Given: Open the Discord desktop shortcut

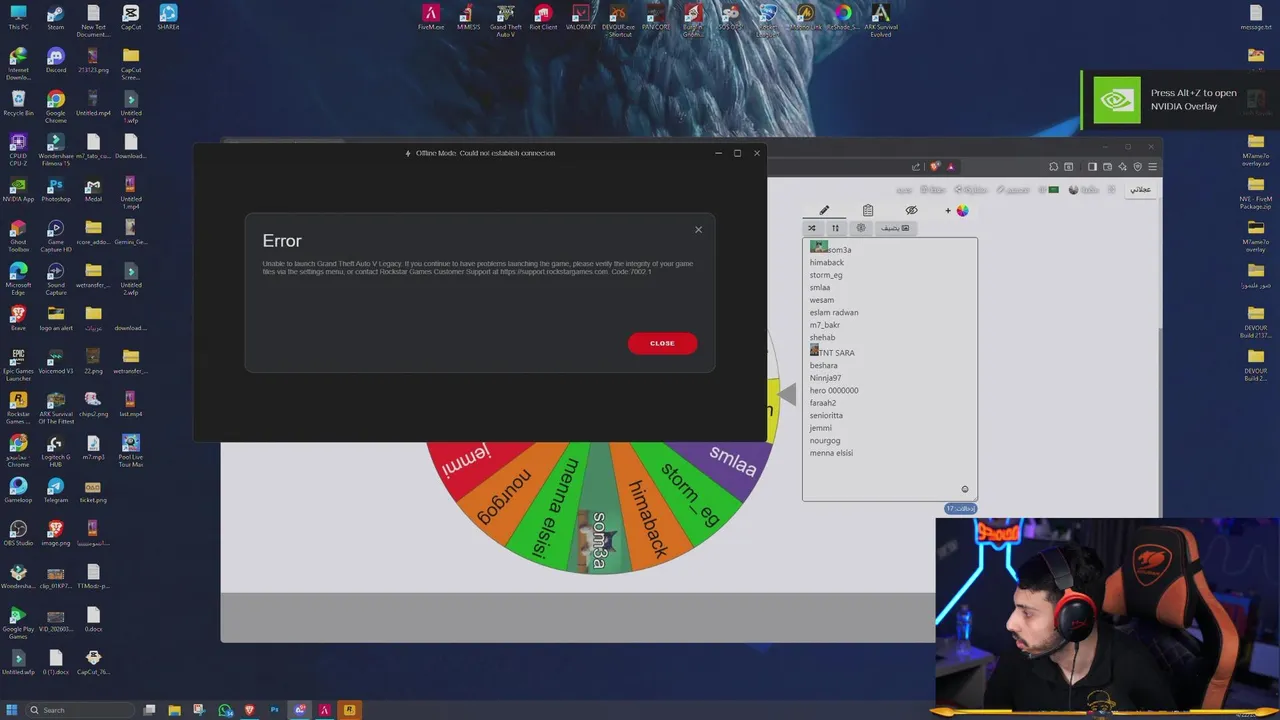Looking at the screenshot, I should pos(55,60).
